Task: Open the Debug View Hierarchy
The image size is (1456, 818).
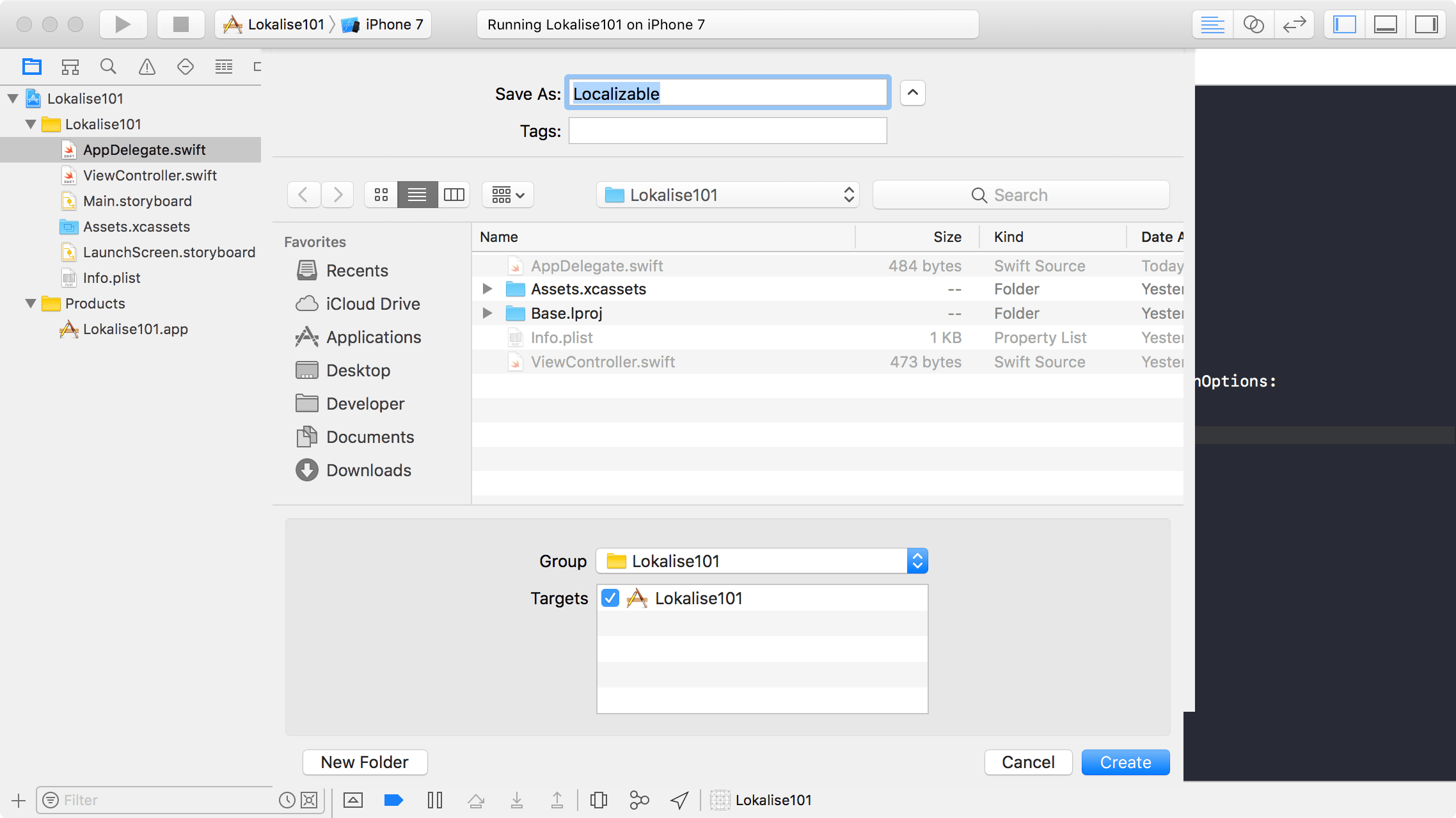Action: (599, 800)
